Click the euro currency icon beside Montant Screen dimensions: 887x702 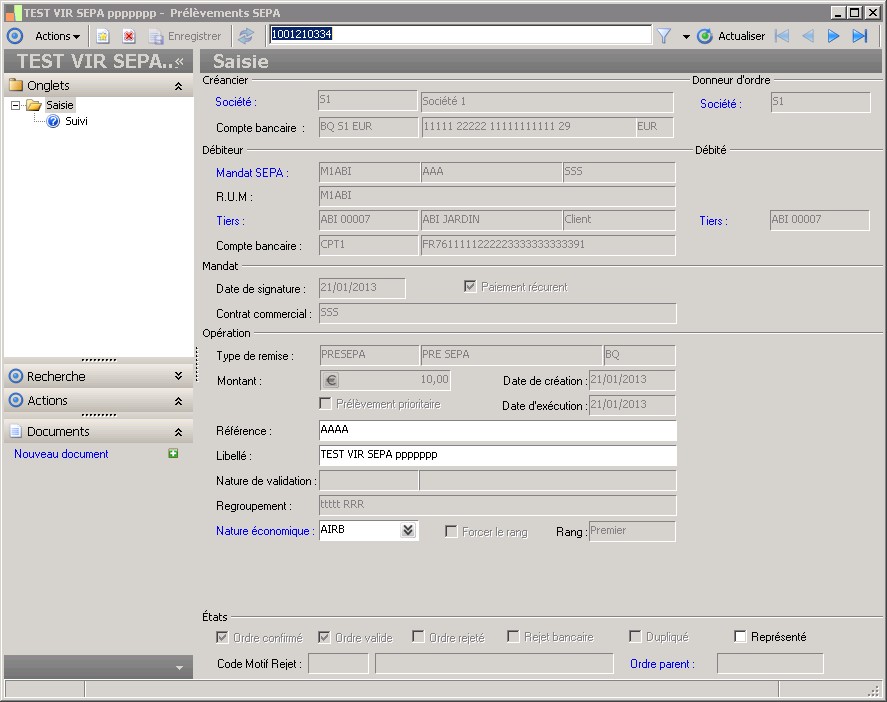[x=332, y=380]
